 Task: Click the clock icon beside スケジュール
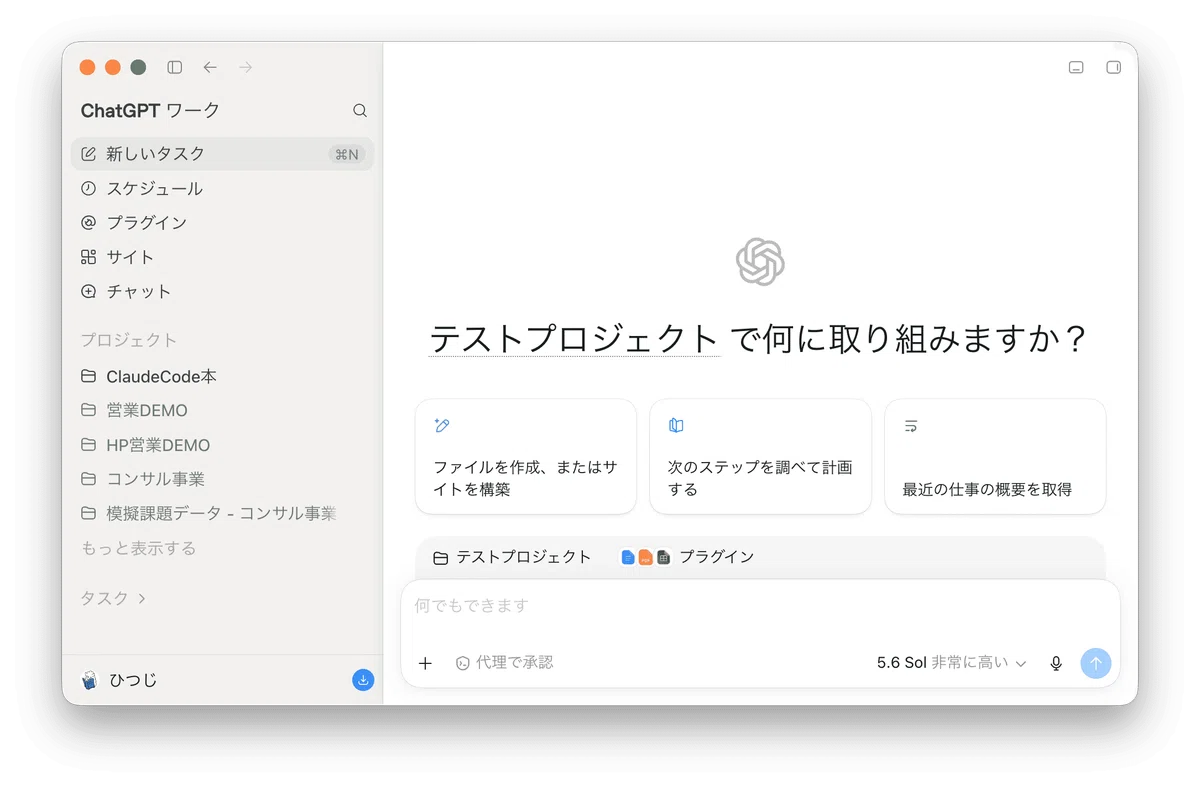pyautogui.click(x=88, y=188)
